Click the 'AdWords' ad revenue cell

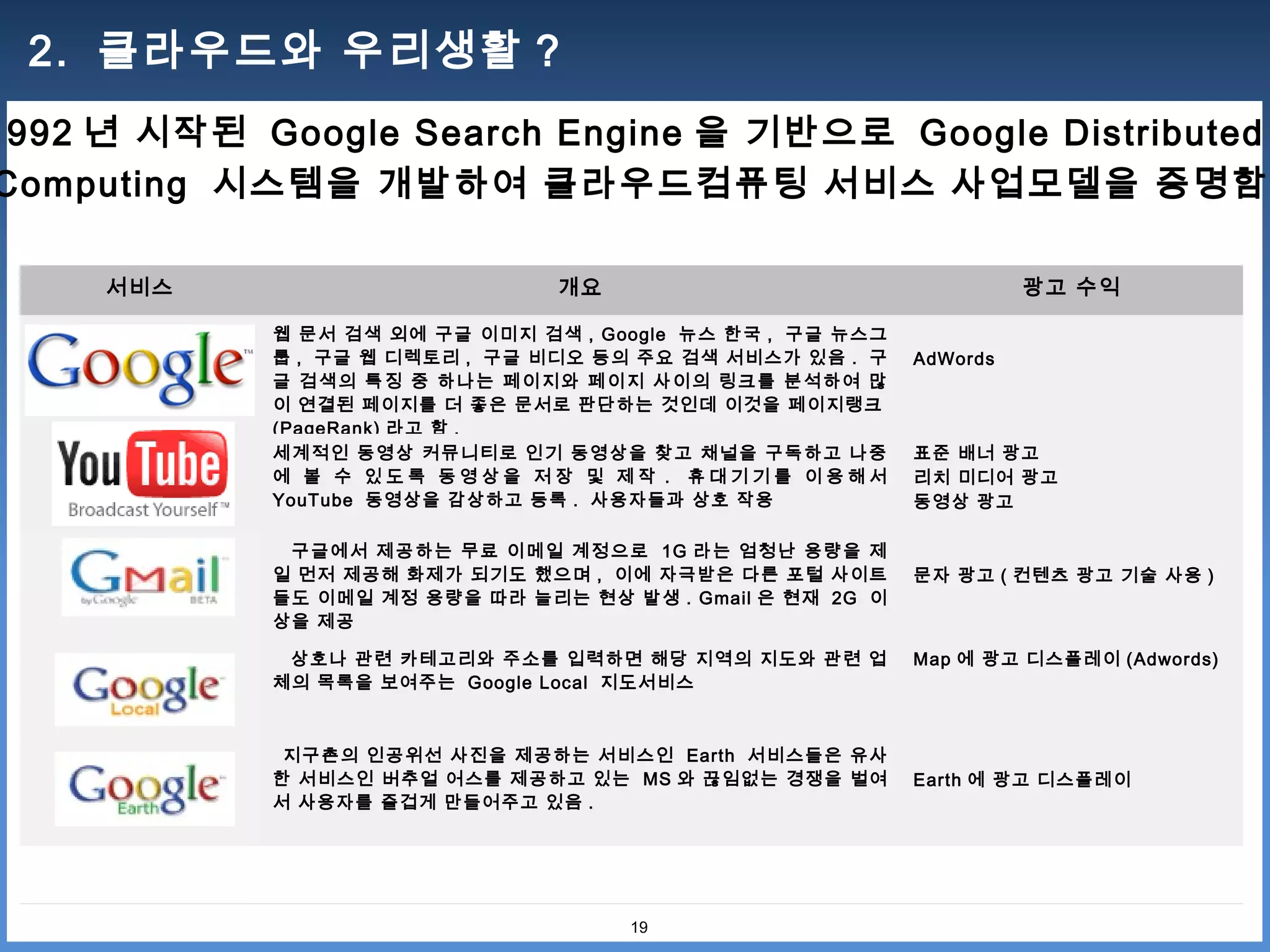tap(954, 359)
